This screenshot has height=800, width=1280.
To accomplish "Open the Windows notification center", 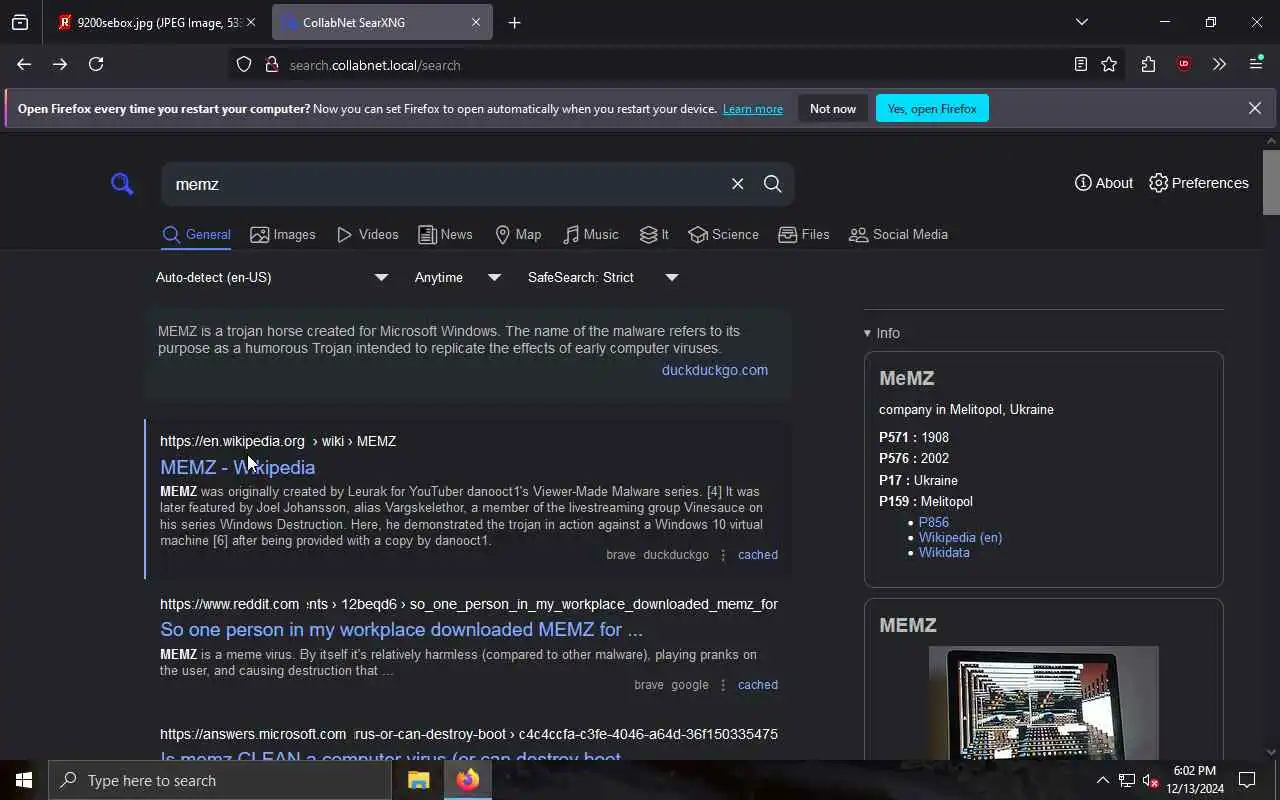I will pos(1247,780).
